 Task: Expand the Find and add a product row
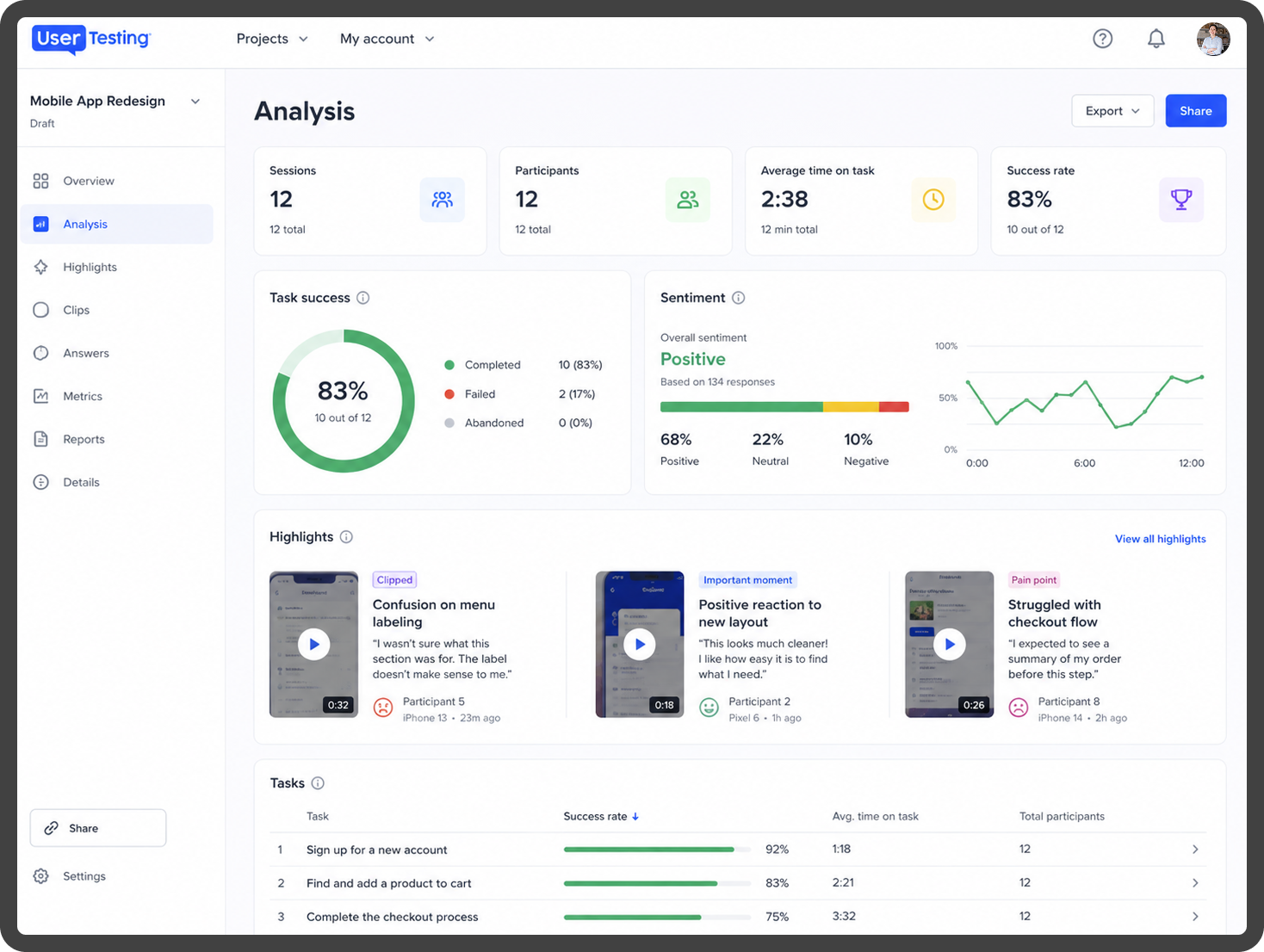pos(1195,883)
